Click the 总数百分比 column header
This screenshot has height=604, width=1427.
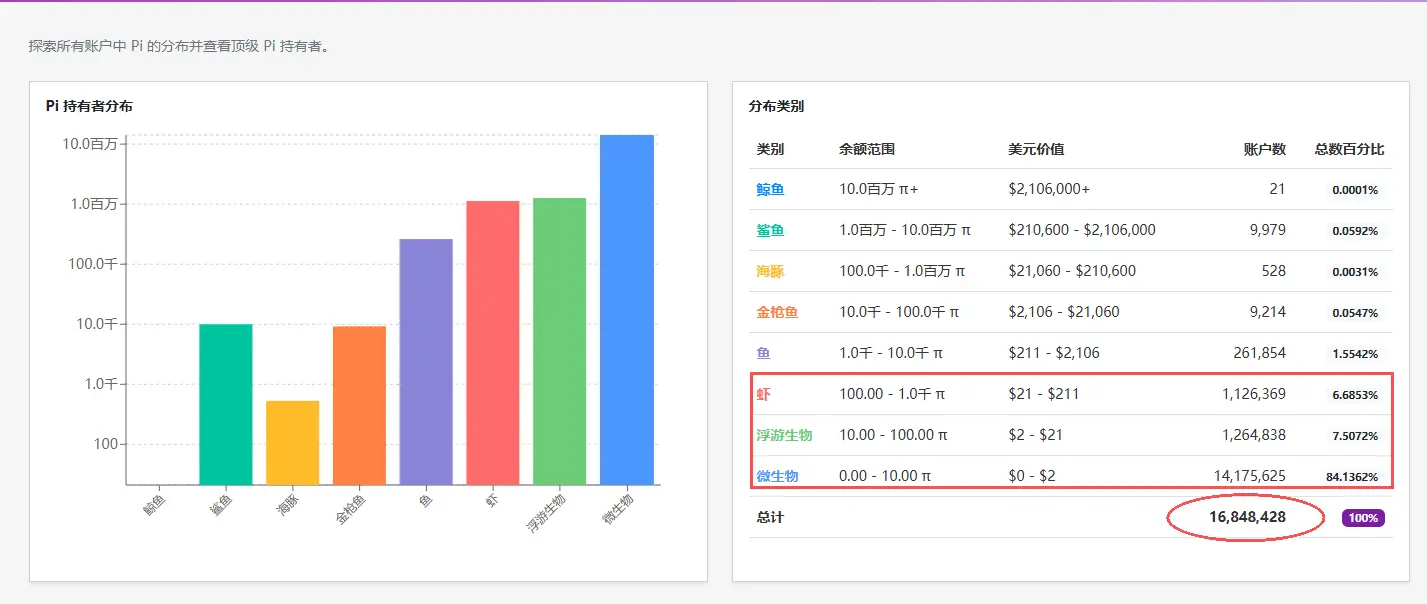click(1349, 149)
